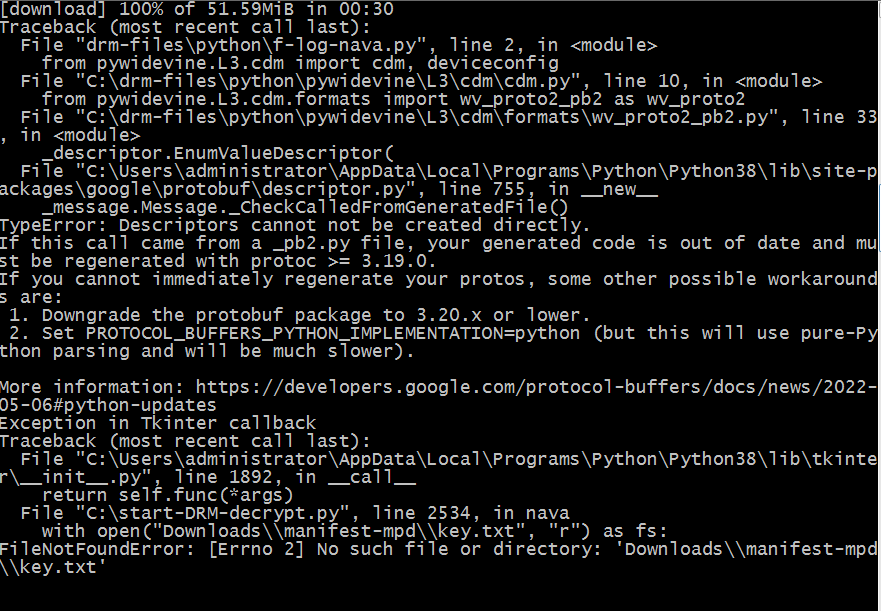Click the console's right-edge scrollbar
Image resolution: width=881 pixels, height=611 pixels.
tap(879, 304)
